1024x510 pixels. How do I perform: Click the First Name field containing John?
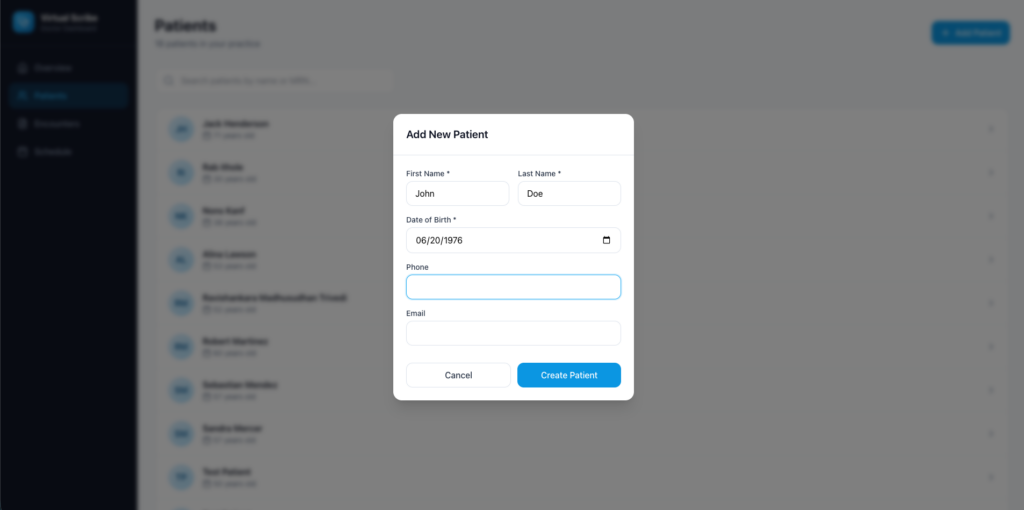point(457,194)
